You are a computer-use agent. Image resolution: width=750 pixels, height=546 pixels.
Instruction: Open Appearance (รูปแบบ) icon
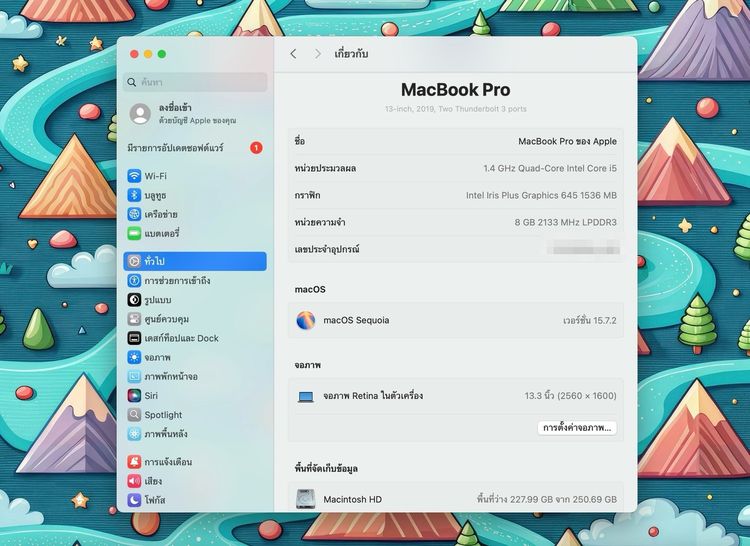[134, 300]
